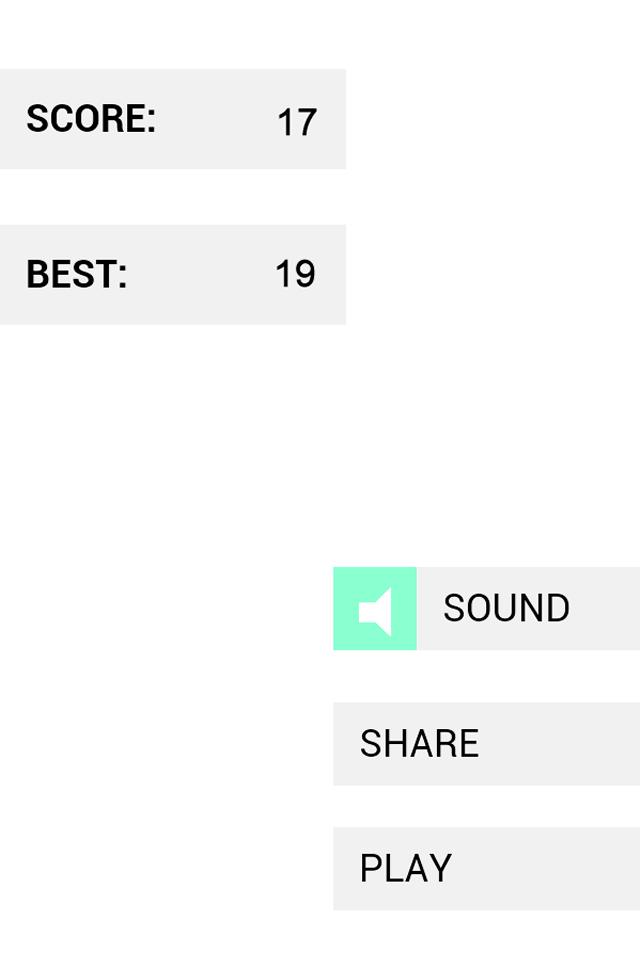Image resolution: width=640 pixels, height=960 pixels.
Task: Click the SOUND text label
Action: 506,609
